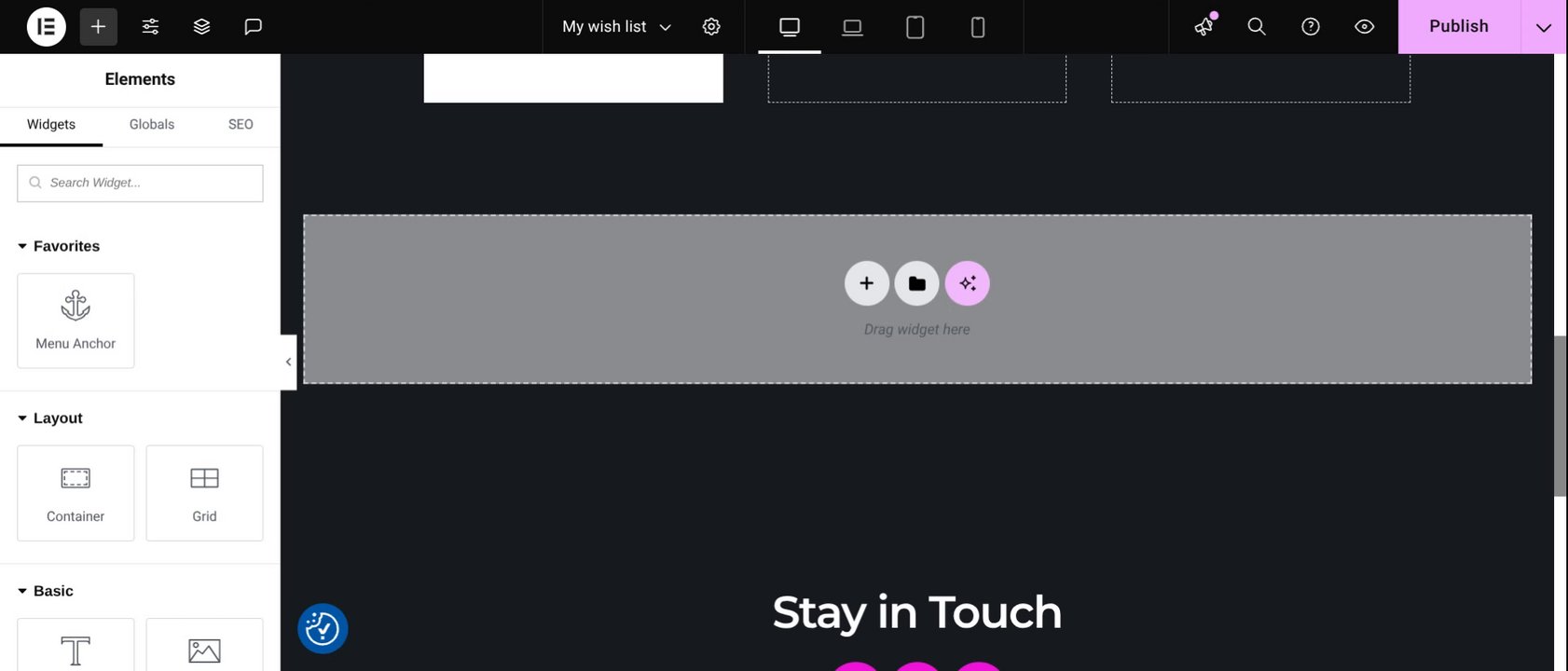Select the Menu Anchor widget
This screenshot has height=671, width=1568.
[x=76, y=321]
